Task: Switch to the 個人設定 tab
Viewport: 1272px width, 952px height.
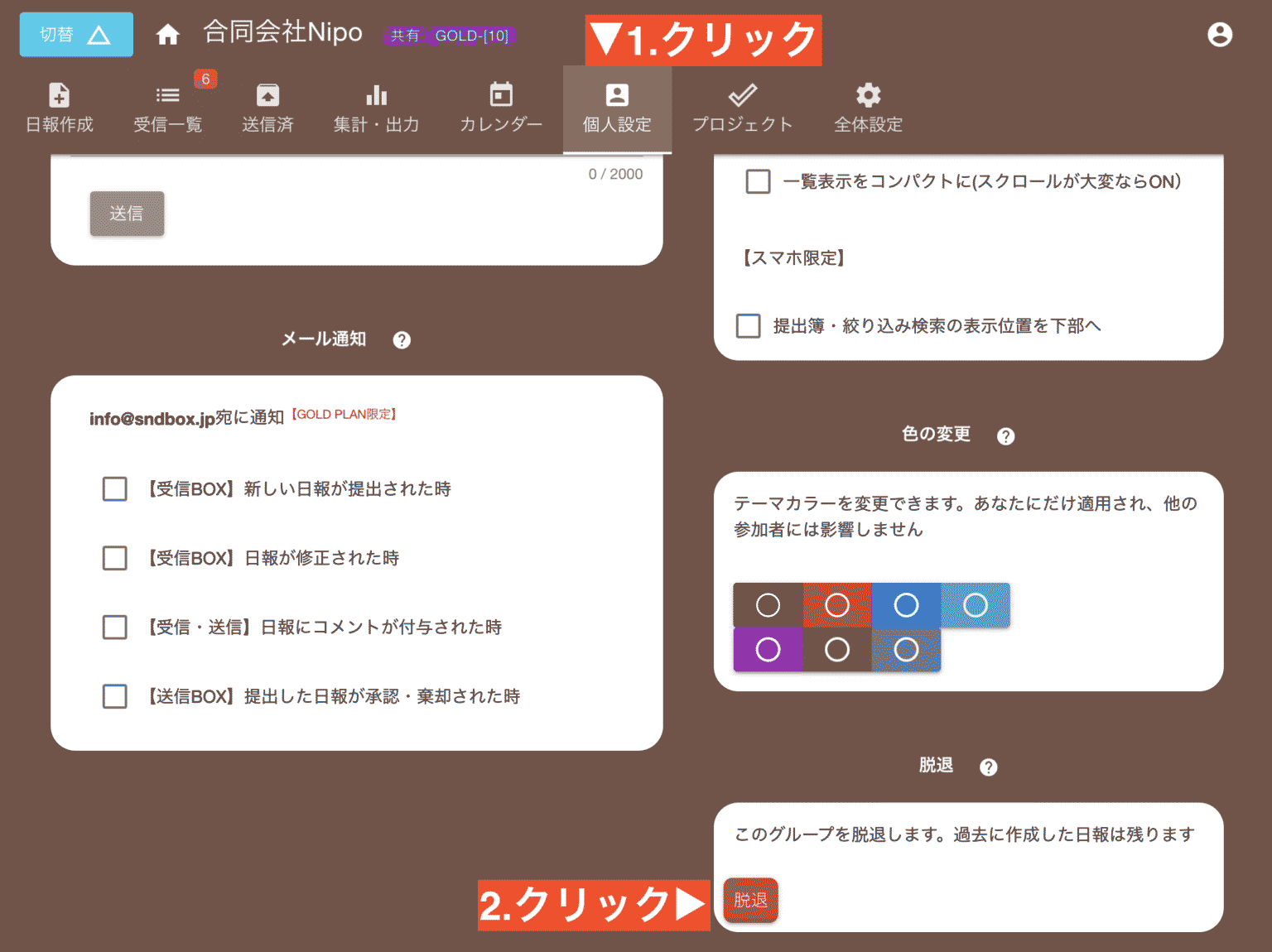Action: point(617,108)
